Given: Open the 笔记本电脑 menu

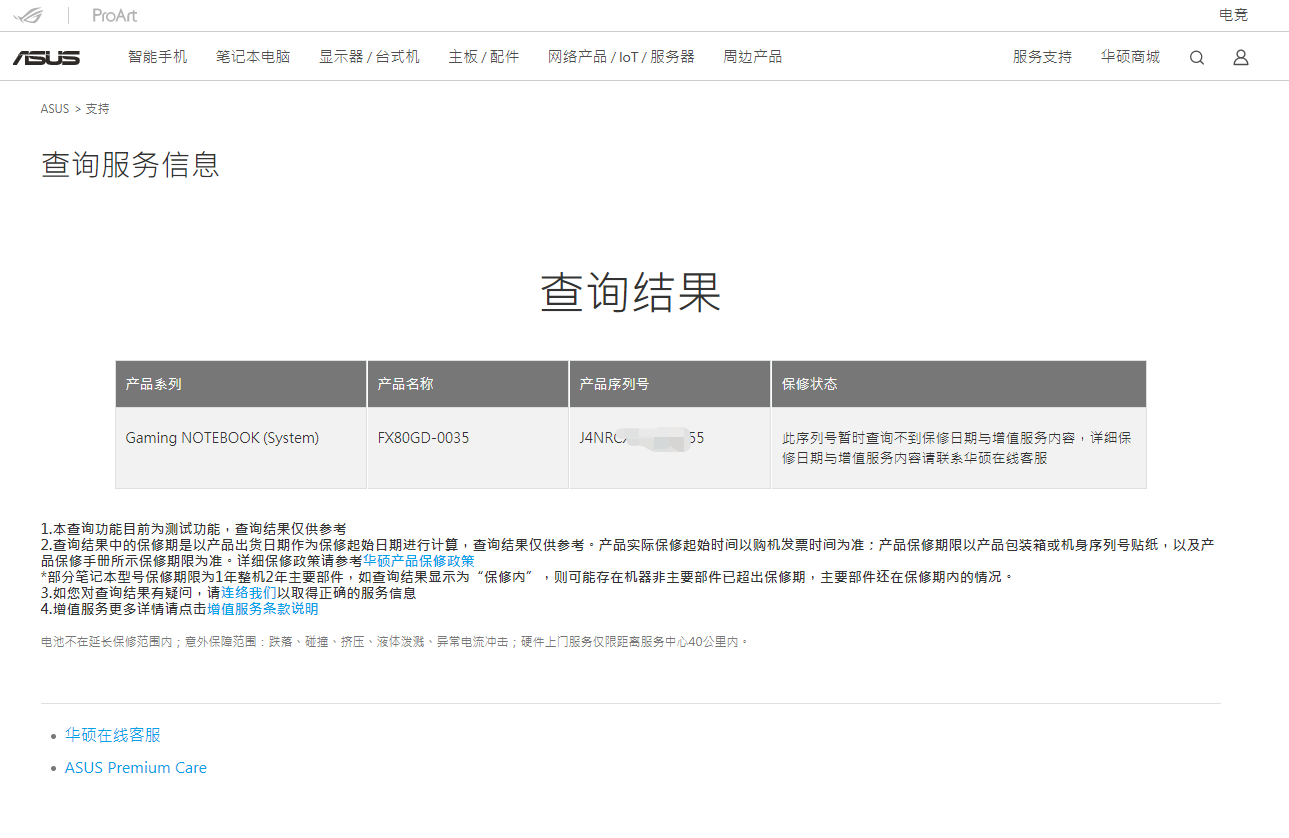Looking at the screenshot, I should pos(253,57).
